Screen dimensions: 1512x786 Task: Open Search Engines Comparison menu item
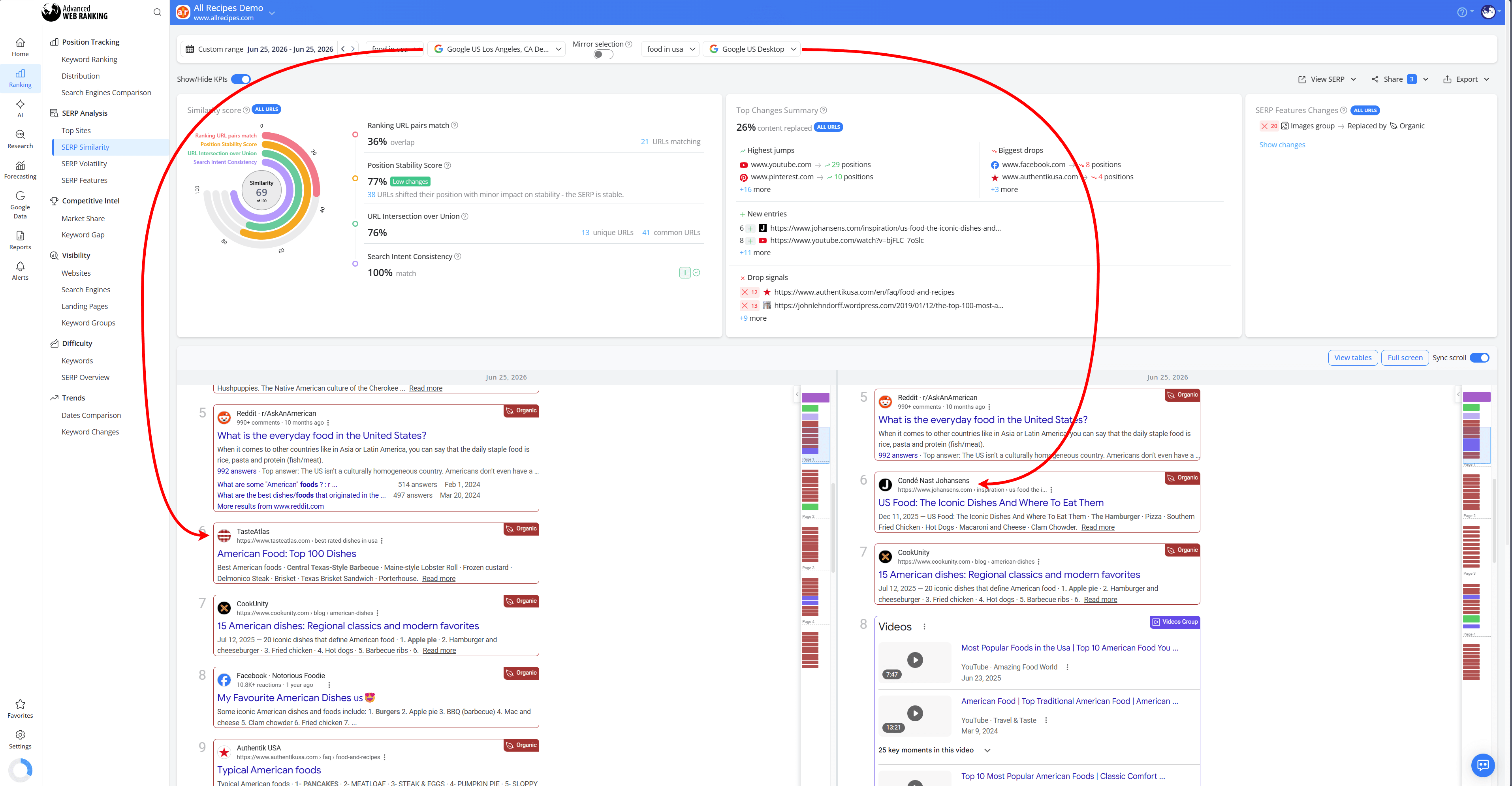[x=106, y=93]
